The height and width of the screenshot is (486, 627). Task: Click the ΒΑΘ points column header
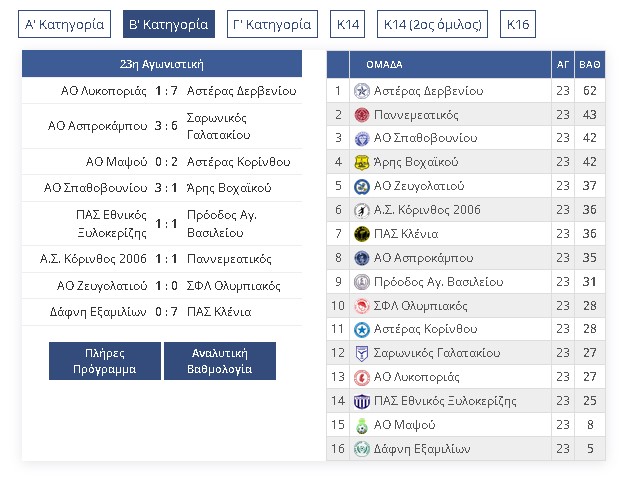click(x=590, y=64)
